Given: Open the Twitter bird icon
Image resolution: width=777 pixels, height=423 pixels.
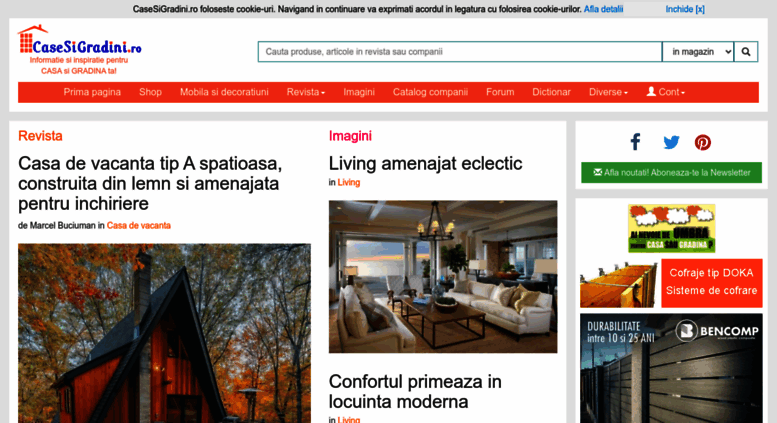Looking at the screenshot, I should [x=671, y=142].
